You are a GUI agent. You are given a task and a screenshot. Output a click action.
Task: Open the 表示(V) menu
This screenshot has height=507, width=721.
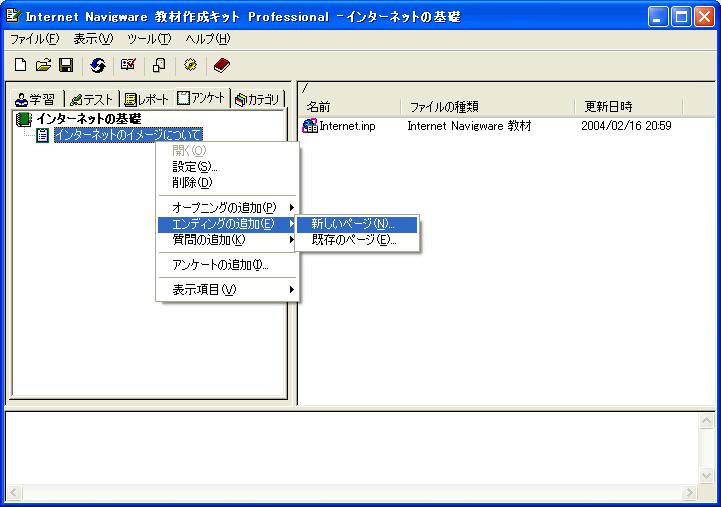point(93,40)
